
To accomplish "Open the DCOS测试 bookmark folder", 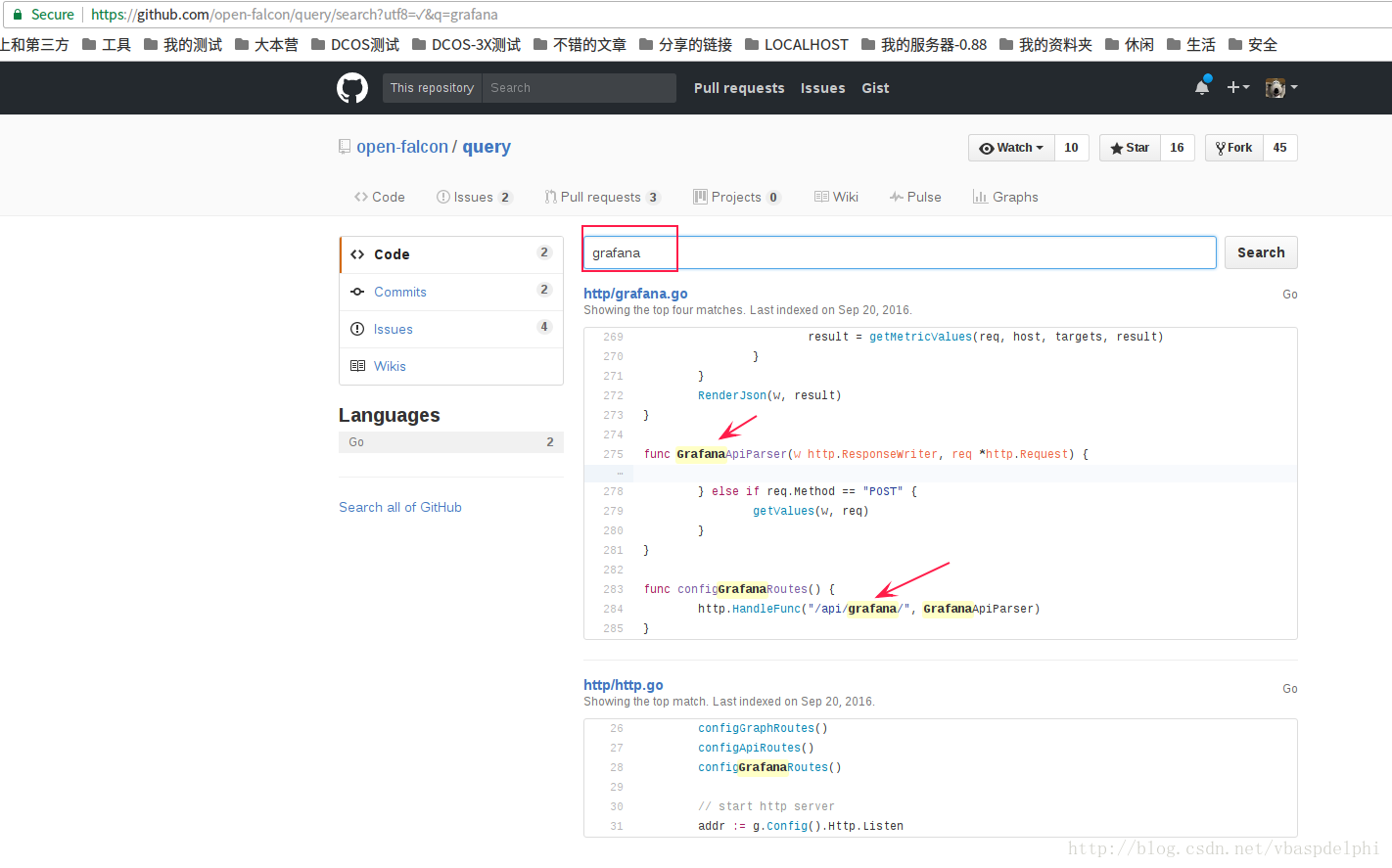I will tap(355, 45).
